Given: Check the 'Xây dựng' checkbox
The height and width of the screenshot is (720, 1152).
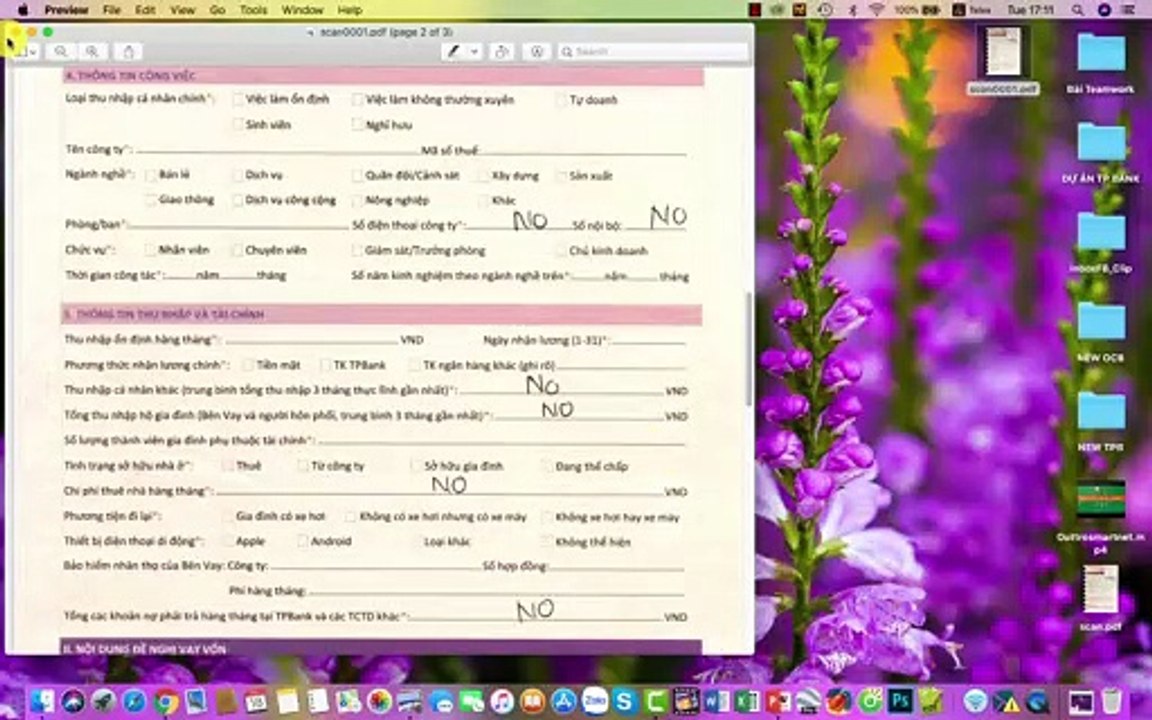Looking at the screenshot, I should pyautogui.click(x=483, y=176).
